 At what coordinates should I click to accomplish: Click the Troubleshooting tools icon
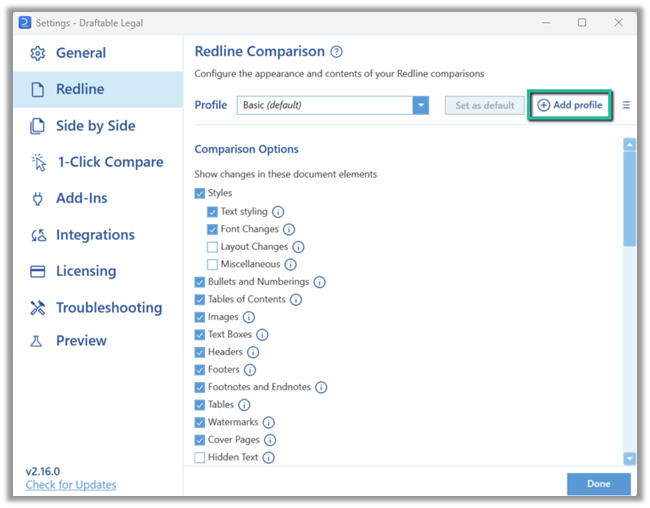(38, 308)
